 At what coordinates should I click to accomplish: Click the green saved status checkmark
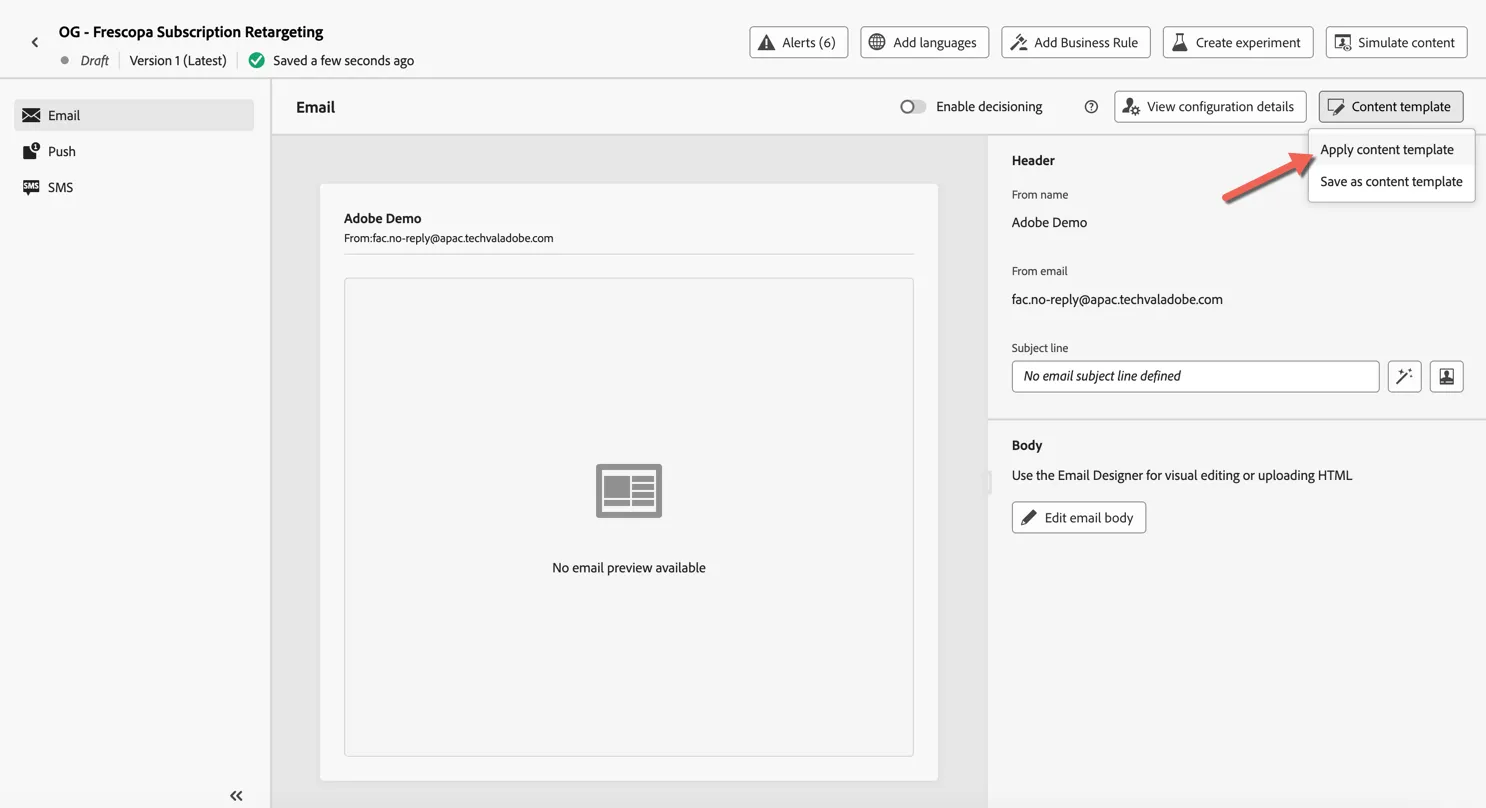[257, 60]
